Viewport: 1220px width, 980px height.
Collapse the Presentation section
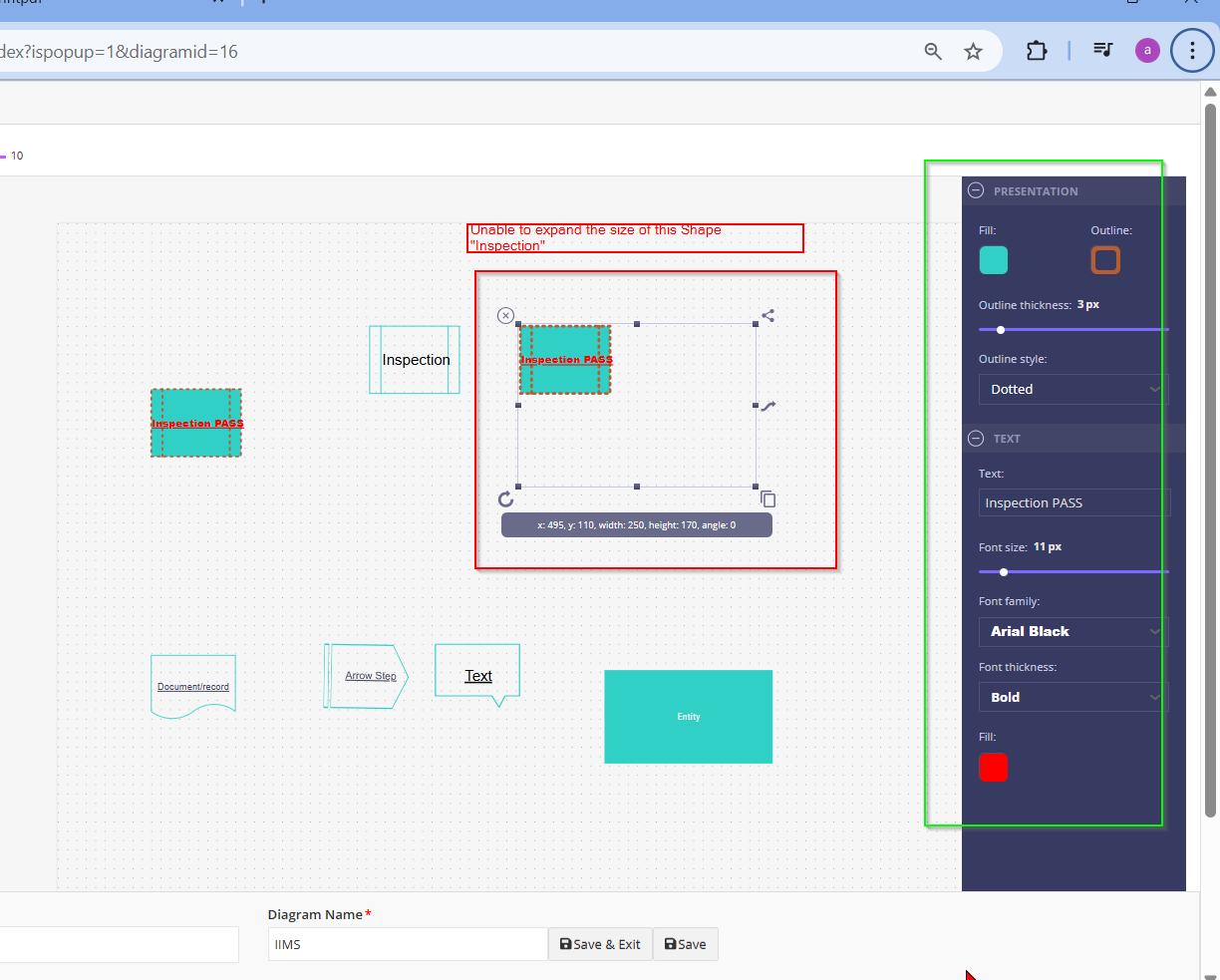point(976,190)
